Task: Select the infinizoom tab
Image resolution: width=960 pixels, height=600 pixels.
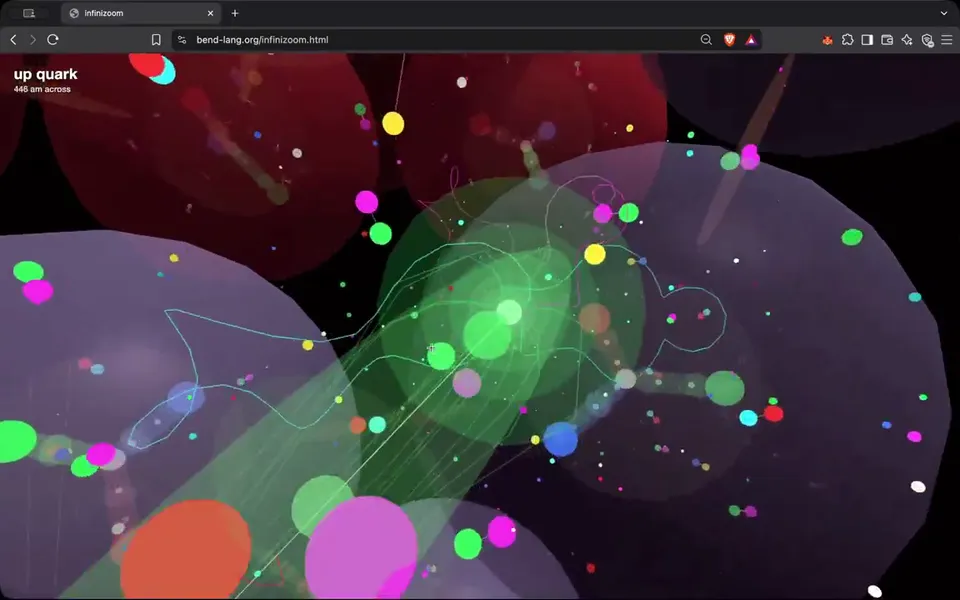Action: click(x=141, y=13)
